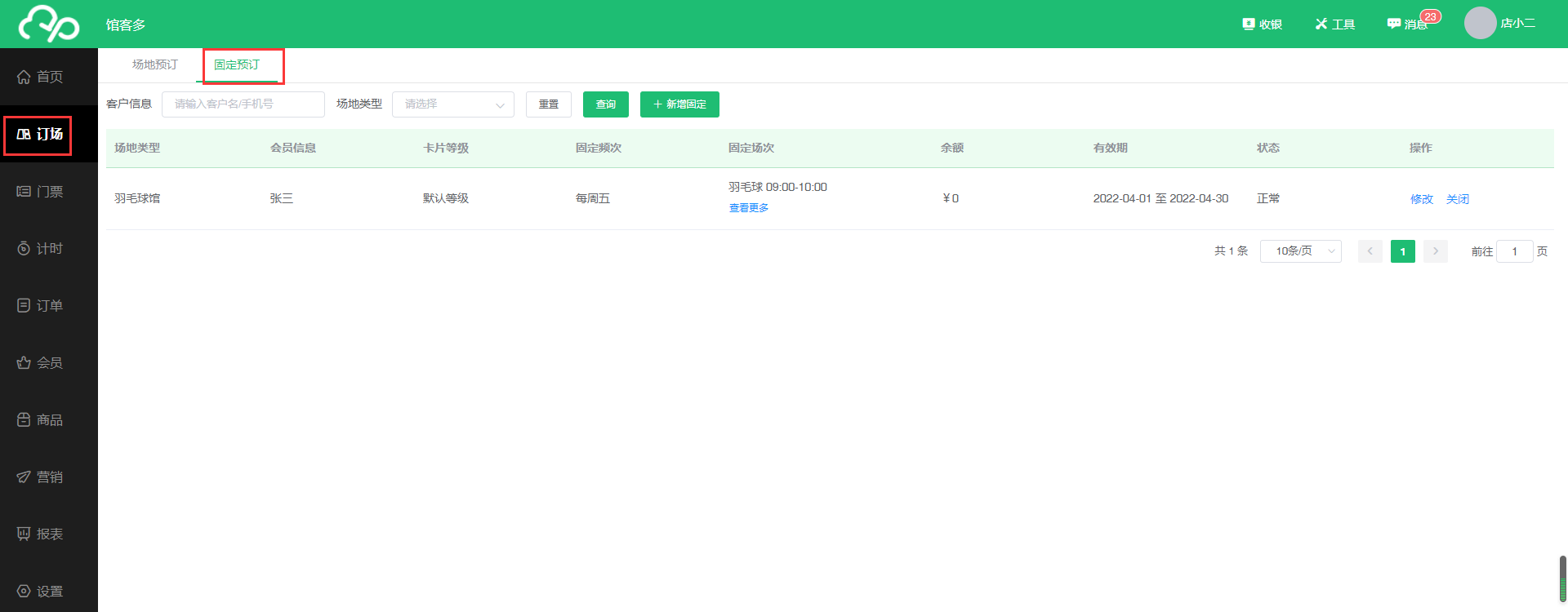Open the 工具 tools menu
Viewport: 1568px width, 612px height.
point(1335,24)
